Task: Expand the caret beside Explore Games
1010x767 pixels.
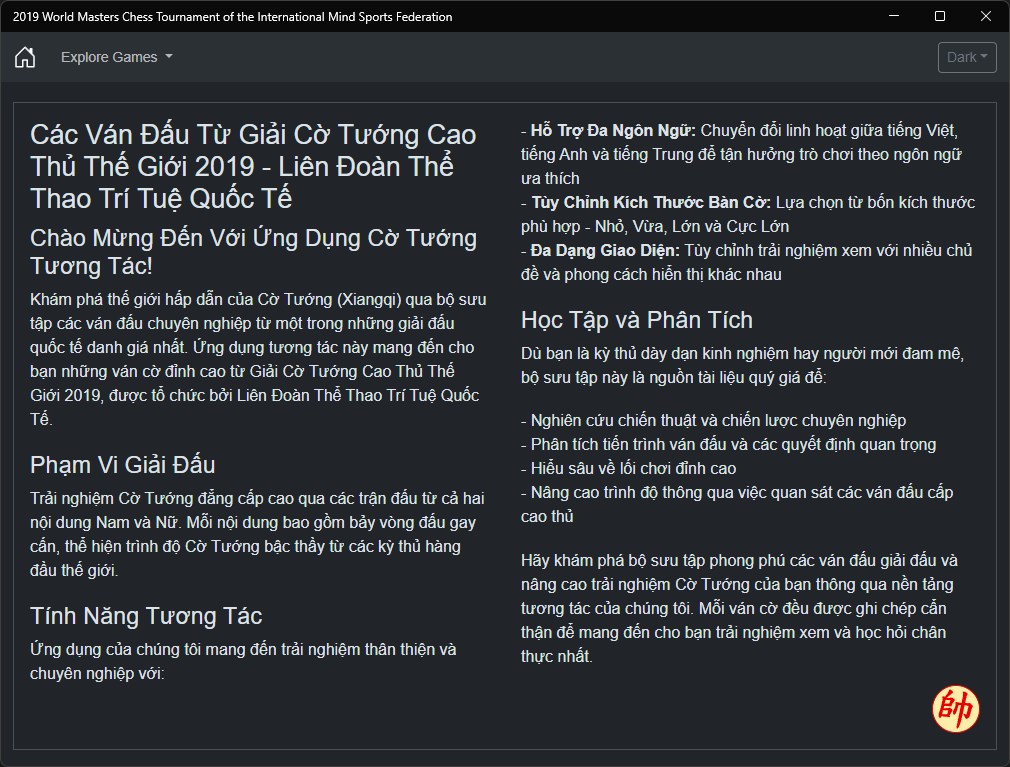Action: coord(169,57)
